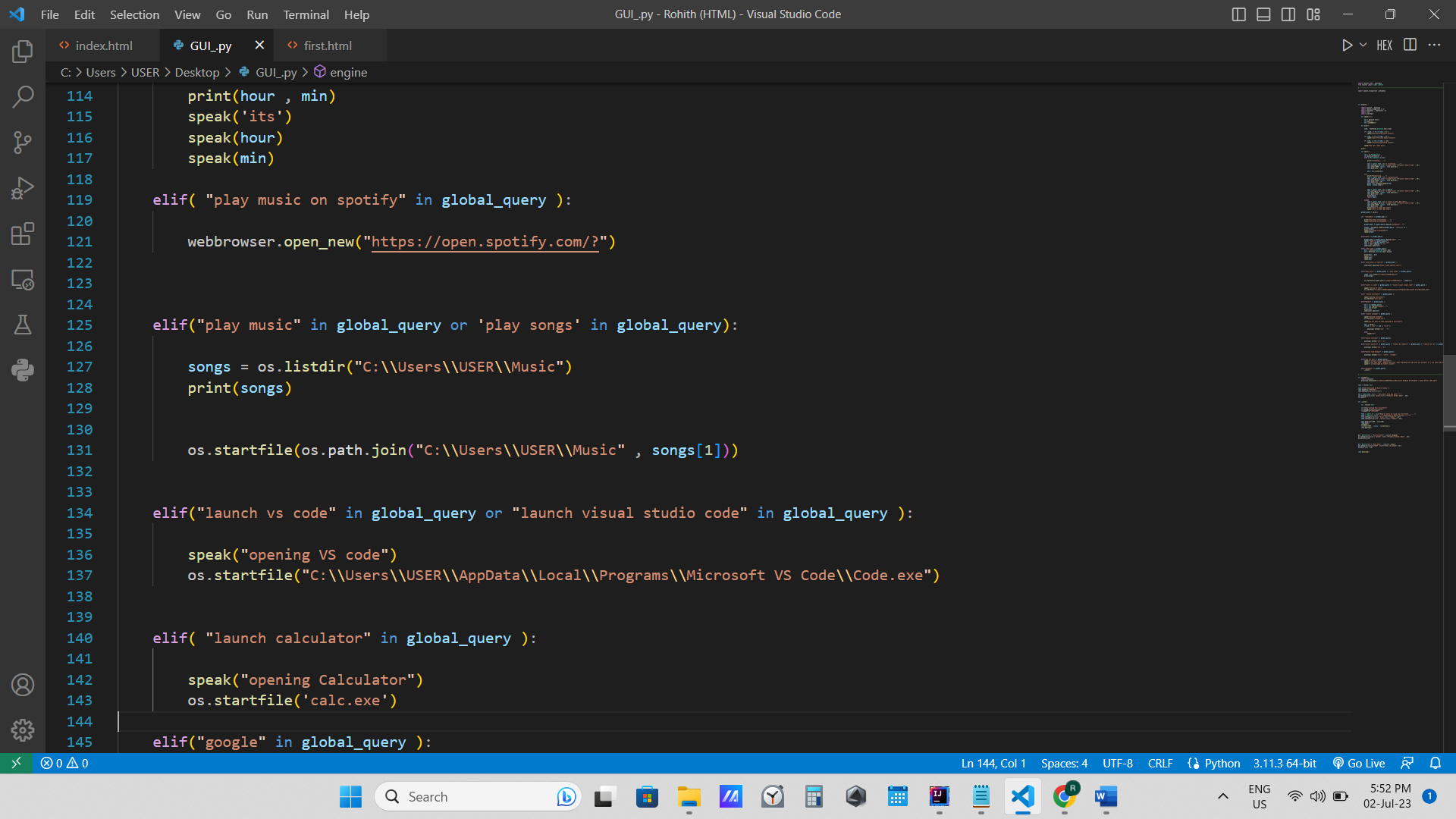Toggle the bottom panel layout button
Viewport: 1456px width, 819px height.
1263,14
